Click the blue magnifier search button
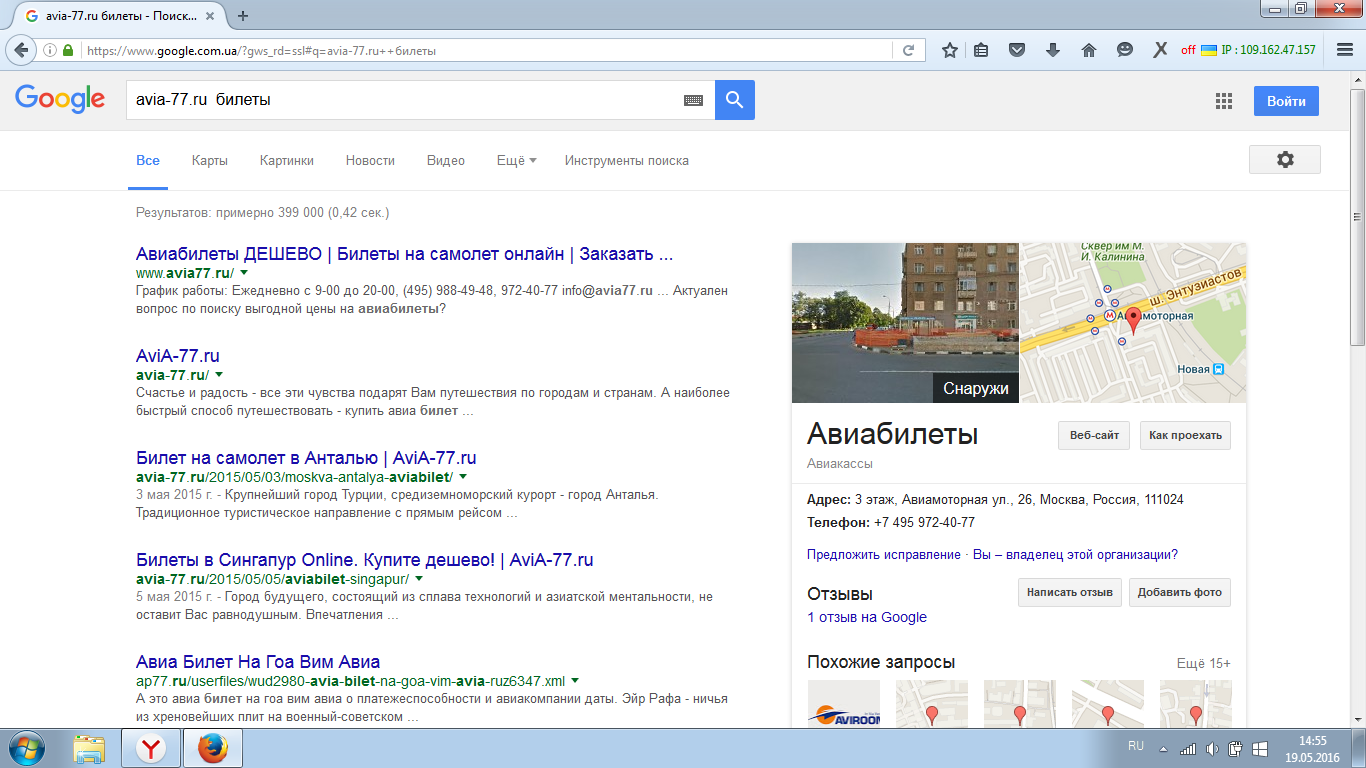Screen dimensions: 1366x768 click(x=735, y=100)
